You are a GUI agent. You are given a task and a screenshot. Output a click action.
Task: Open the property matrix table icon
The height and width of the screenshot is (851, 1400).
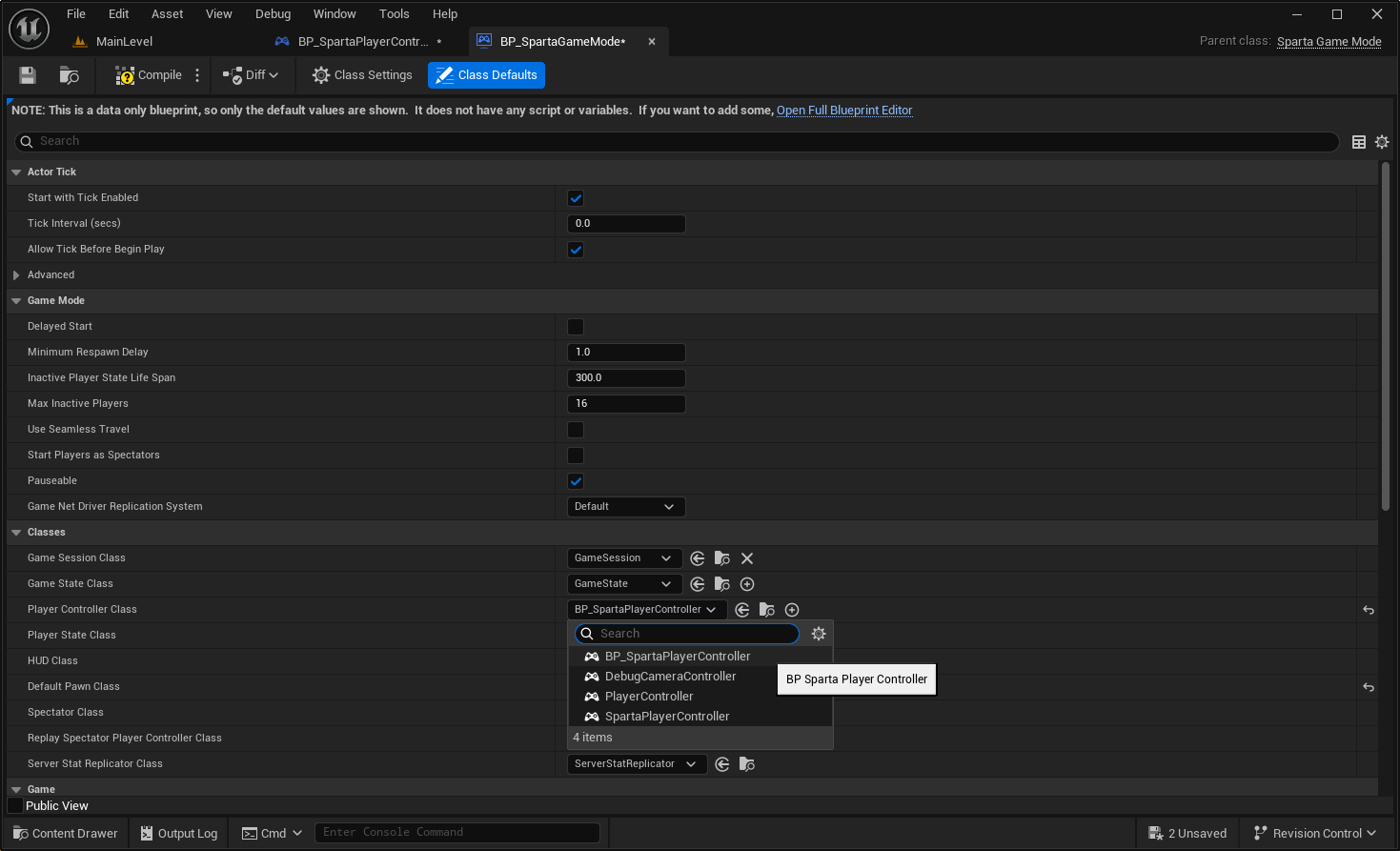pyautogui.click(x=1359, y=142)
